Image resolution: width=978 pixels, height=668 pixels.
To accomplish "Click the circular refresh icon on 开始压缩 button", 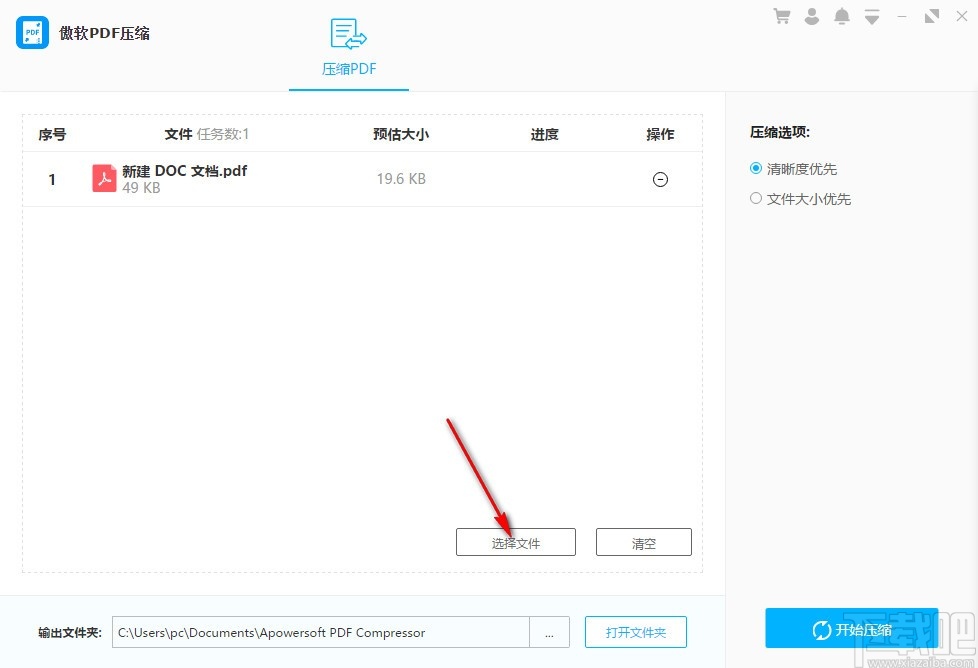I will point(818,631).
